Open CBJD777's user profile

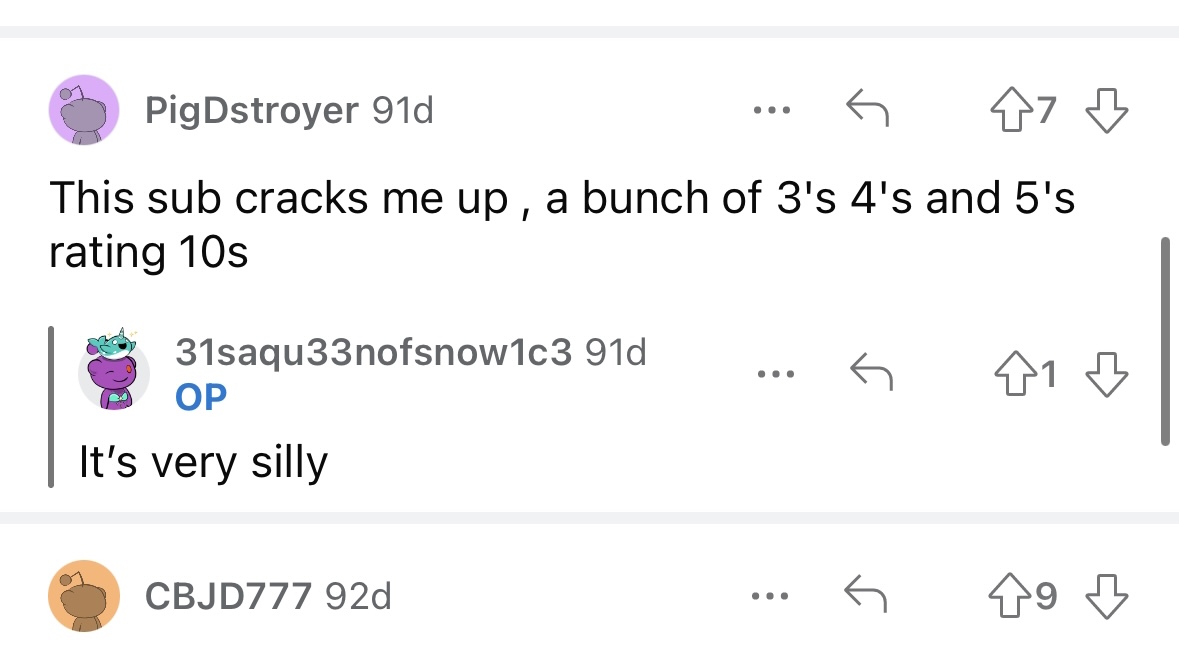[x=228, y=597]
